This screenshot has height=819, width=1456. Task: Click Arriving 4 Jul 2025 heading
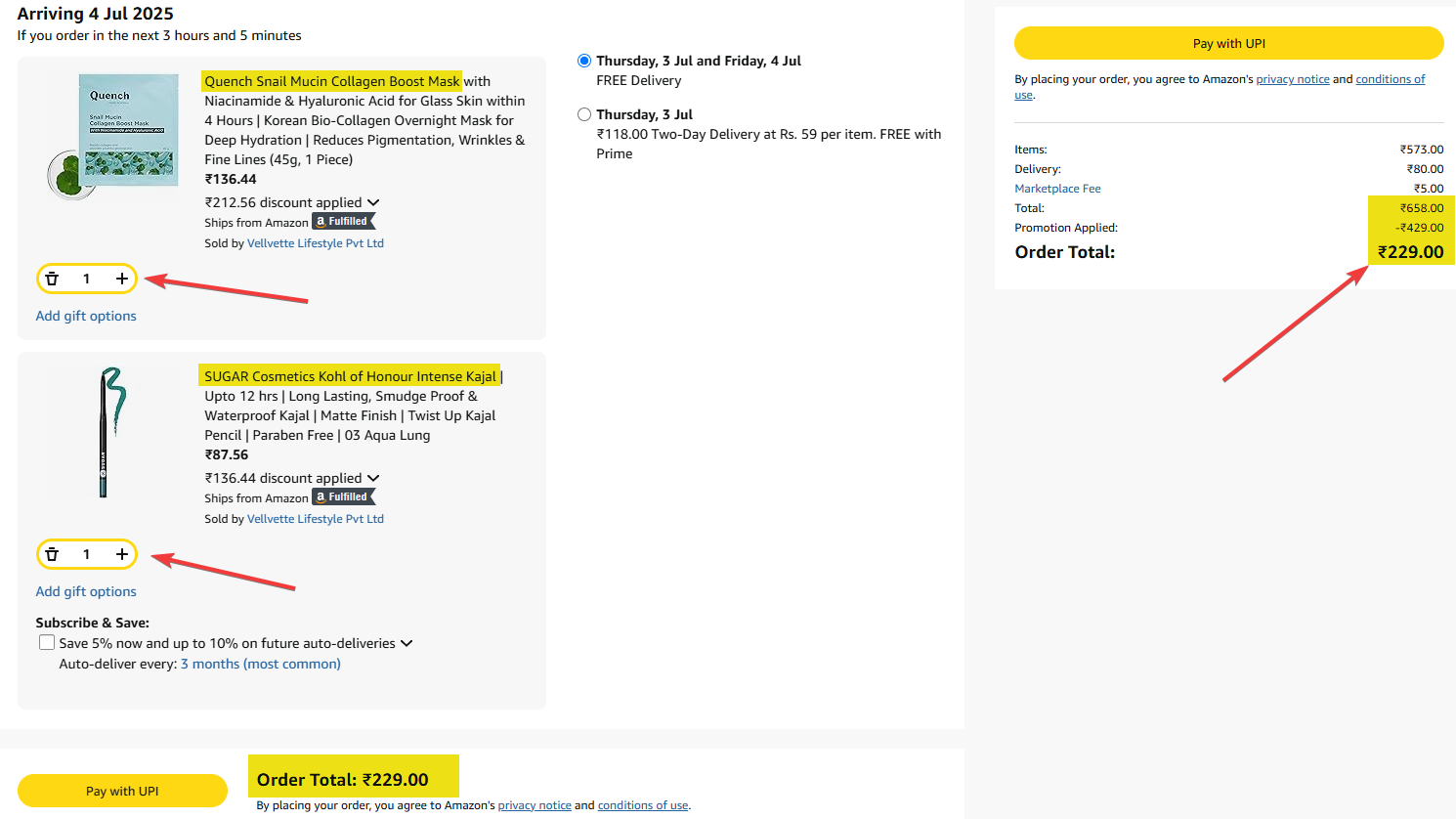coord(95,14)
